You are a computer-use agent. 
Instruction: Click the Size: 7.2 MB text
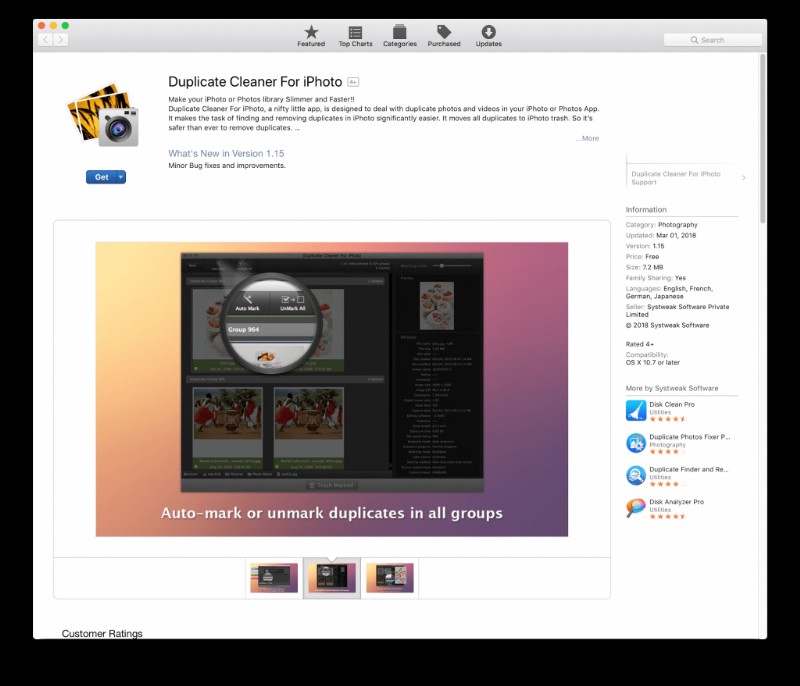tap(644, 267)
